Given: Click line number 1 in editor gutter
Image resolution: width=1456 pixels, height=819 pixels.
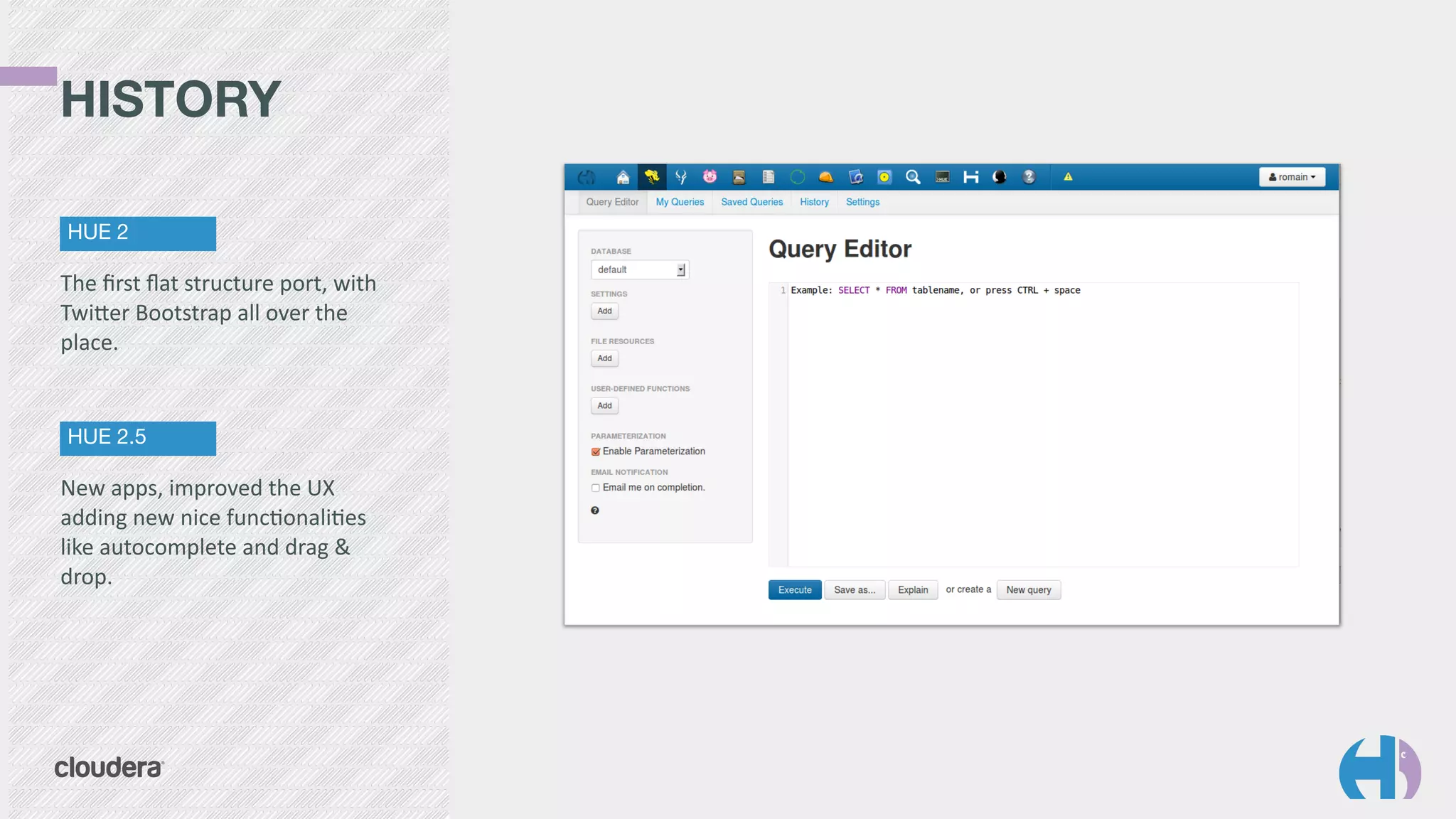Looking at the screenshot, I should point(783,290).
